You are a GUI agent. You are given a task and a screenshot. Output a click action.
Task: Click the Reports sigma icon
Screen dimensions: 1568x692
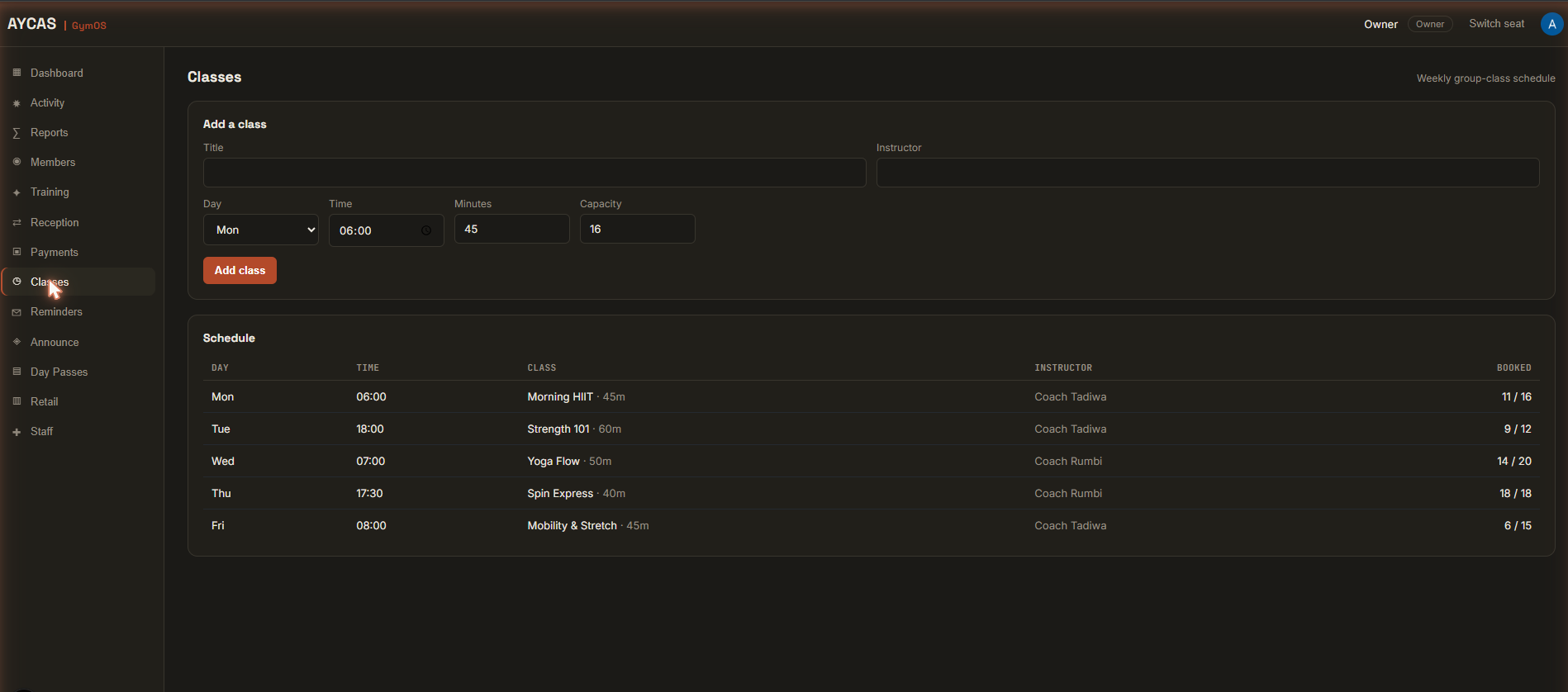pyautogui.click(x=17, y=133)
